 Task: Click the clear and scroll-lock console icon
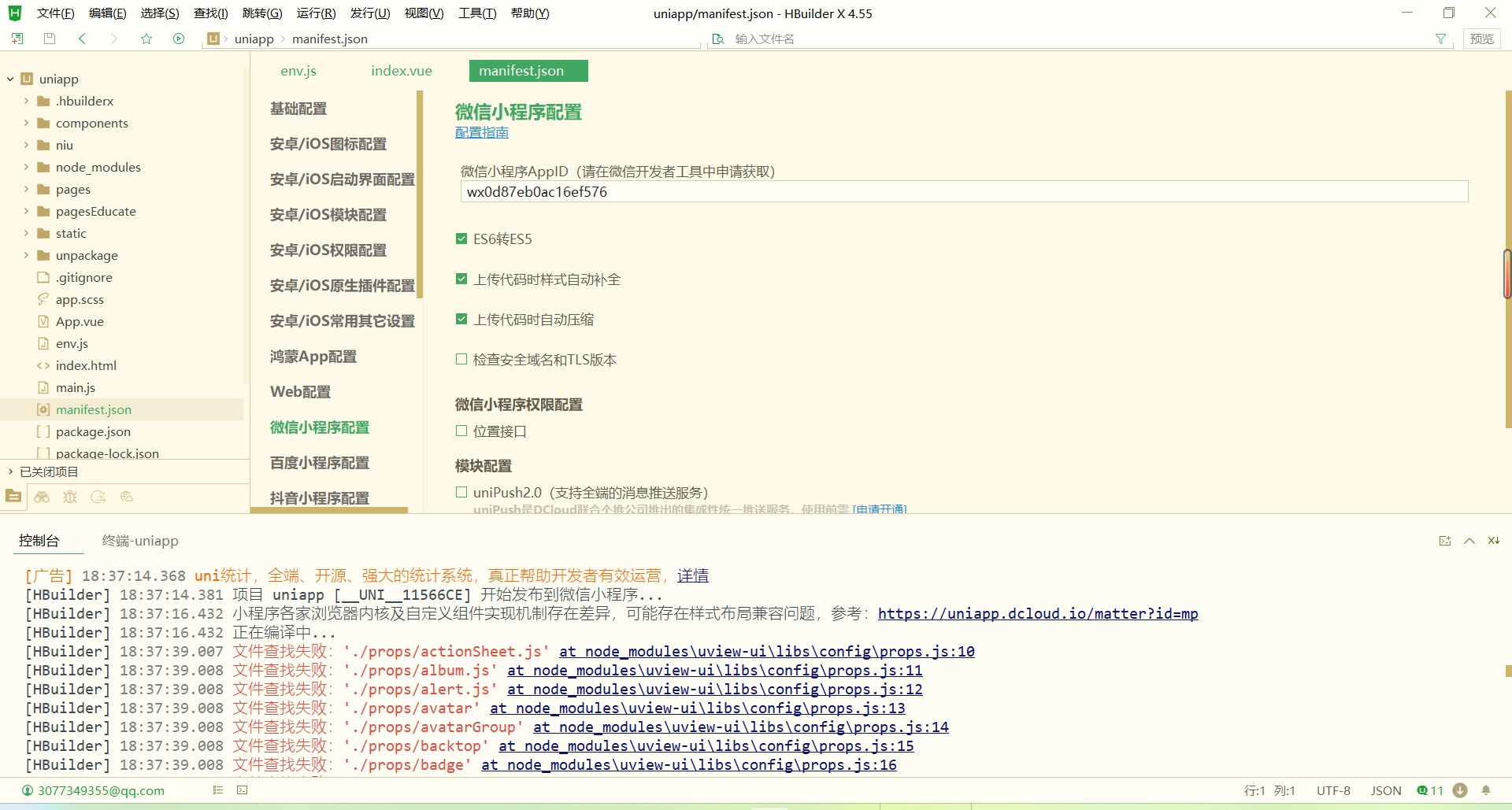pyautogui.click(x=1494, y=541)
